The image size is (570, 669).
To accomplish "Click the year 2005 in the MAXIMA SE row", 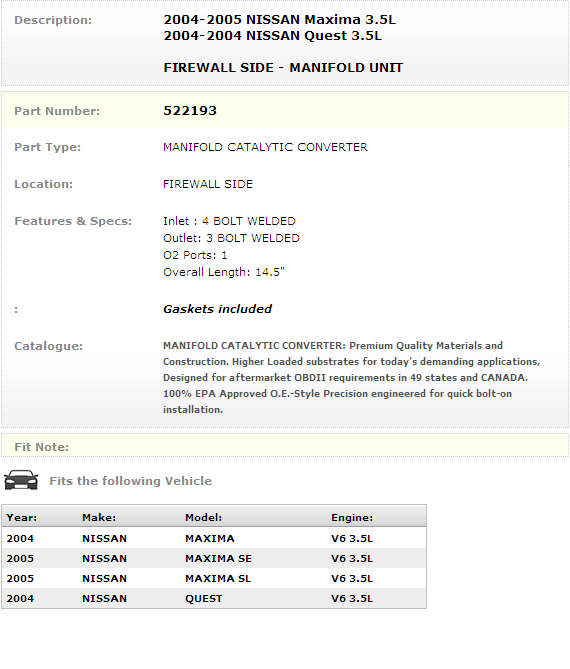I will 20,558.
